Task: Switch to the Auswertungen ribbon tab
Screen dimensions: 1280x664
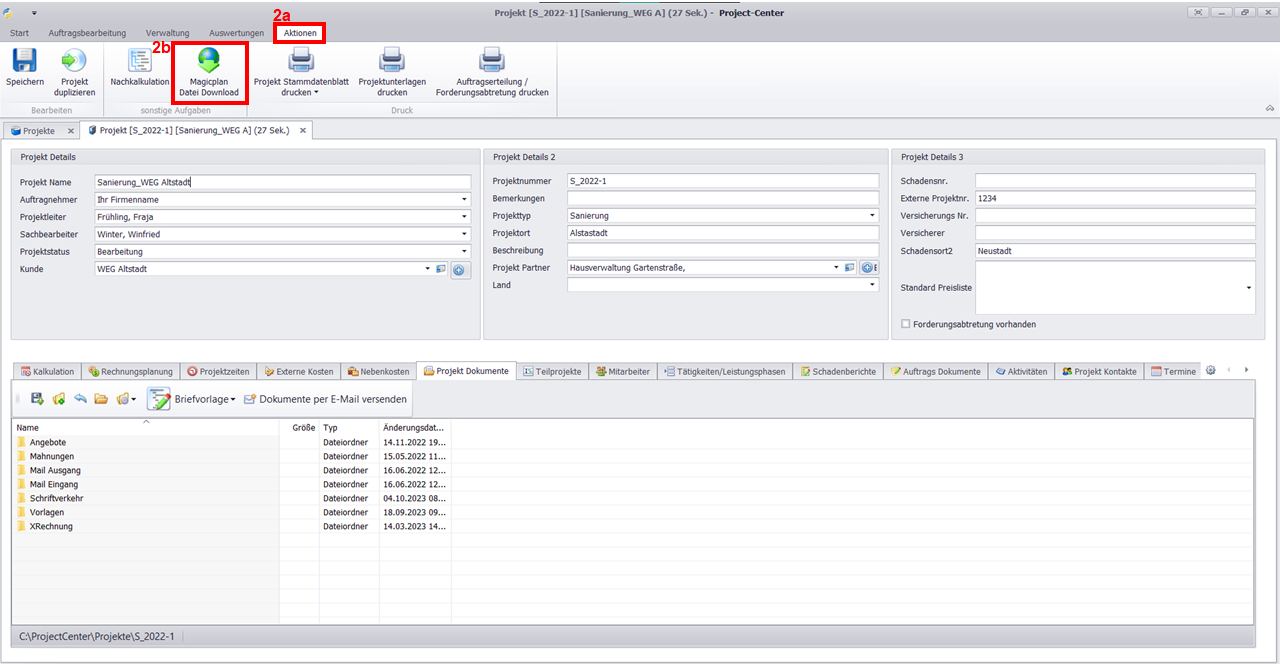Action: [236, 33]
